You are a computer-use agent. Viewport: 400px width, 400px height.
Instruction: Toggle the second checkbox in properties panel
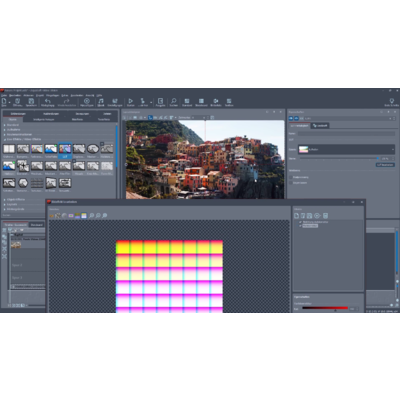tap(291, 183)
